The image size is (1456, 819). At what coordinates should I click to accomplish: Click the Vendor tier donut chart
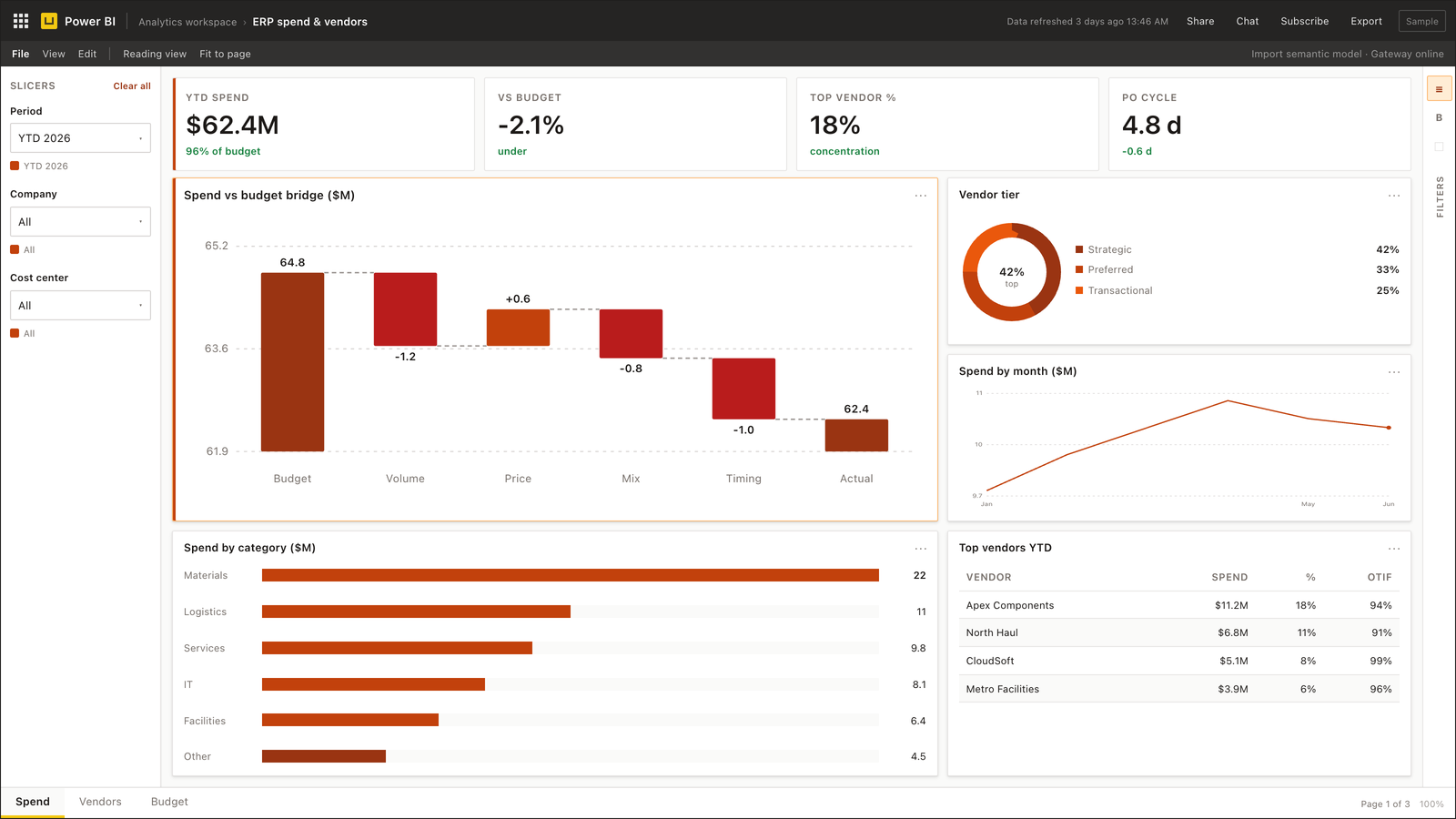click(x=1012, y=272)
